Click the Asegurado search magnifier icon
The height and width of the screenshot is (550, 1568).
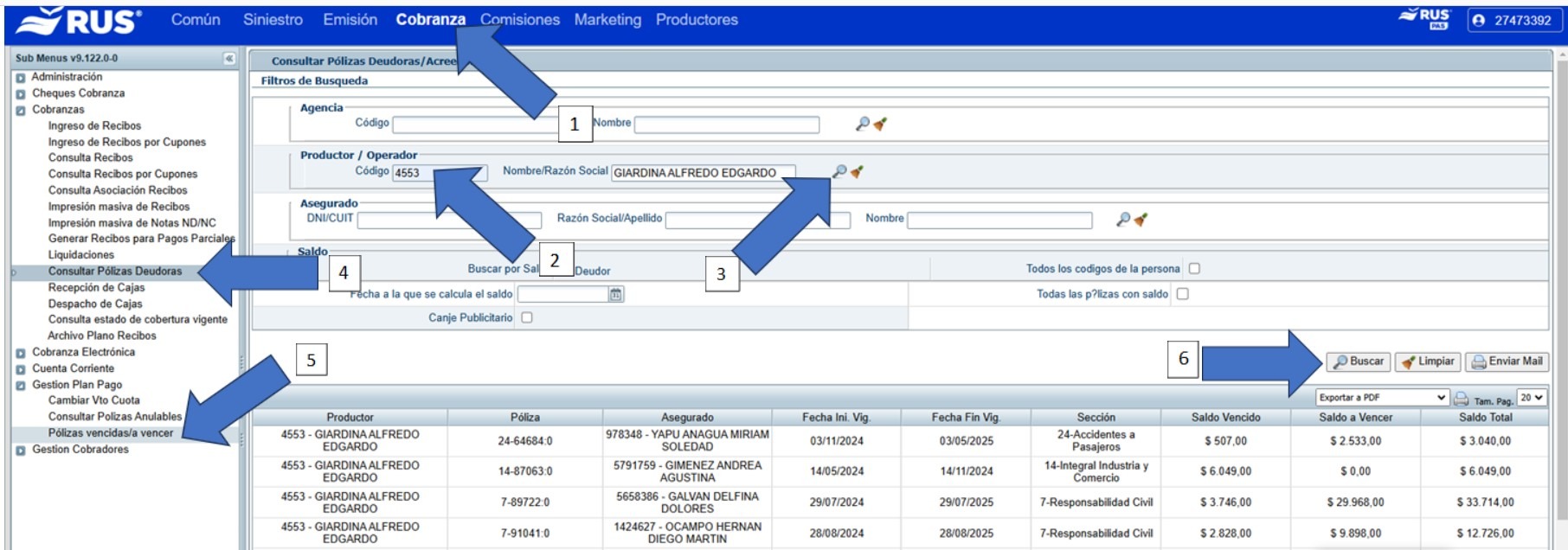pos(1123,220)
